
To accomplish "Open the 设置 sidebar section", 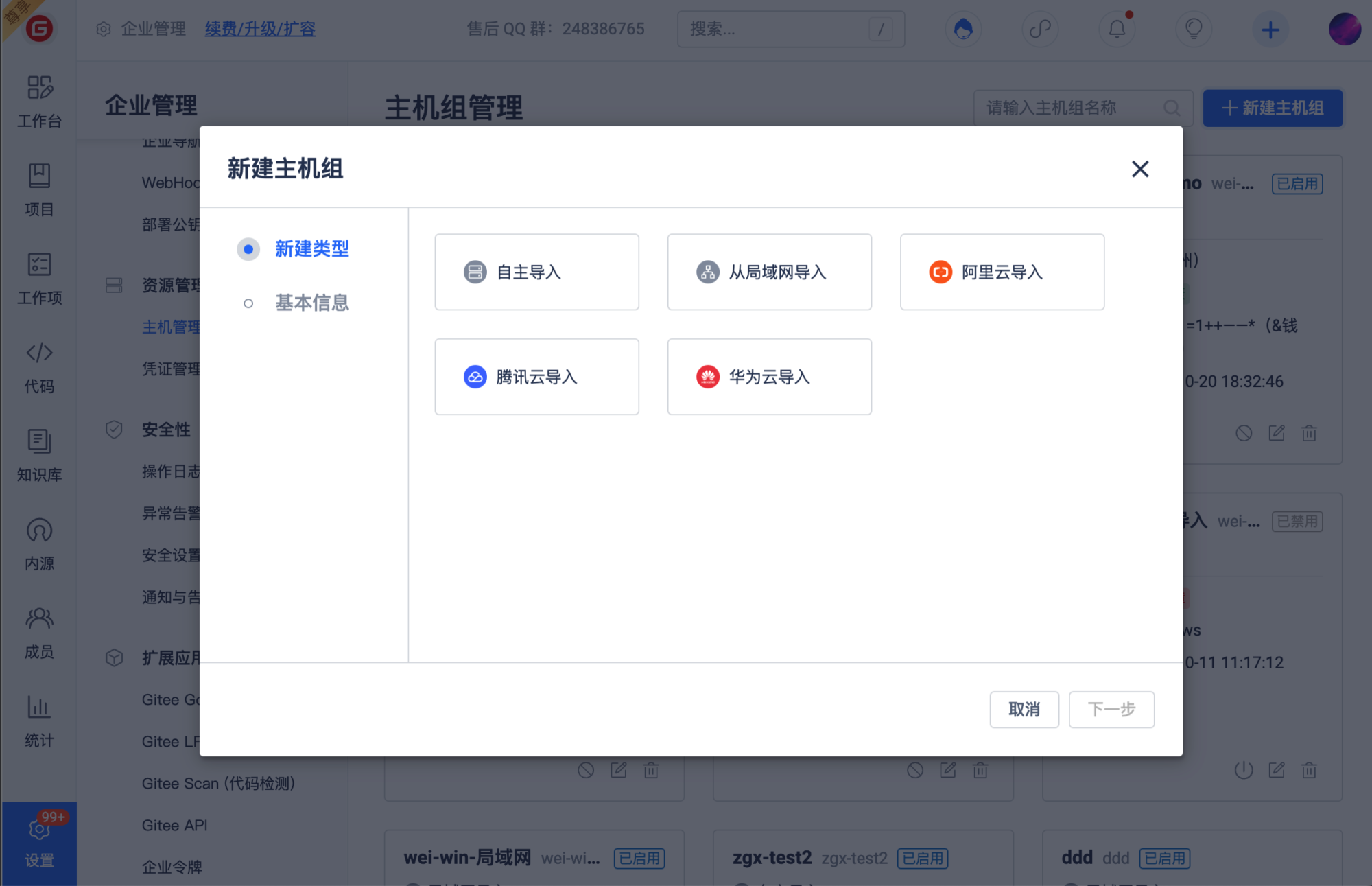I will pos(39,843).
